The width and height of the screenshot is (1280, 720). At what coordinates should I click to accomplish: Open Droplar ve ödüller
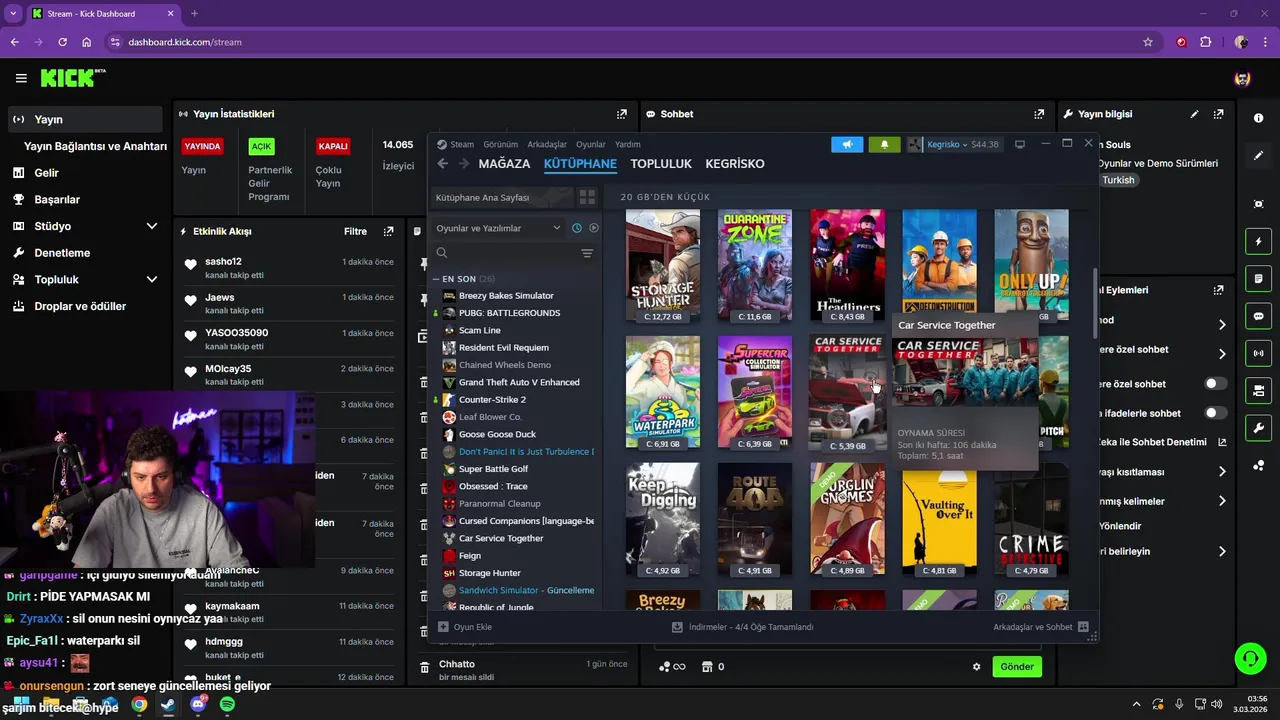[82, 306]
